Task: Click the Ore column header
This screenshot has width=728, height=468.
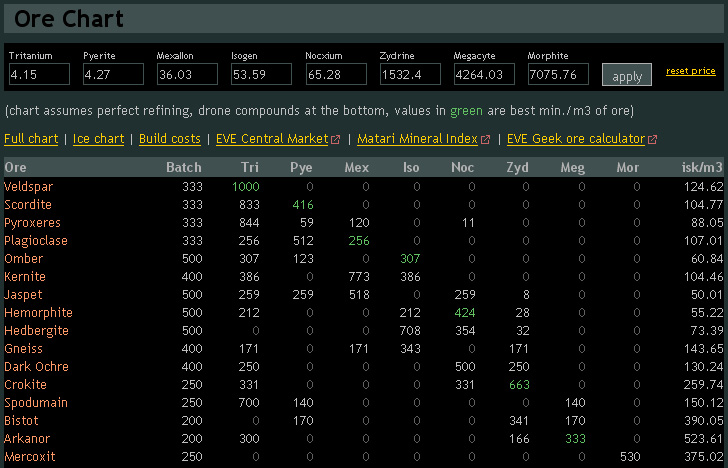Action: click(15, 167)
